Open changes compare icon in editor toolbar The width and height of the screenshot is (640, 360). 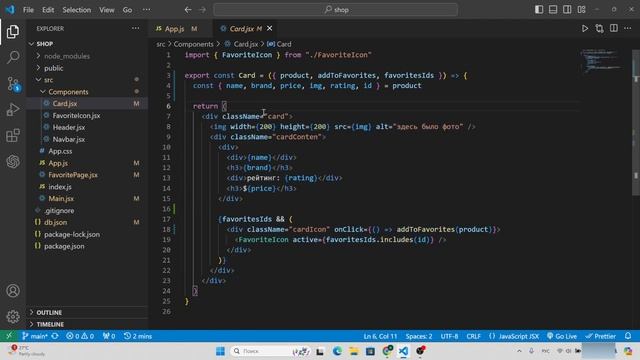(599, 28)
